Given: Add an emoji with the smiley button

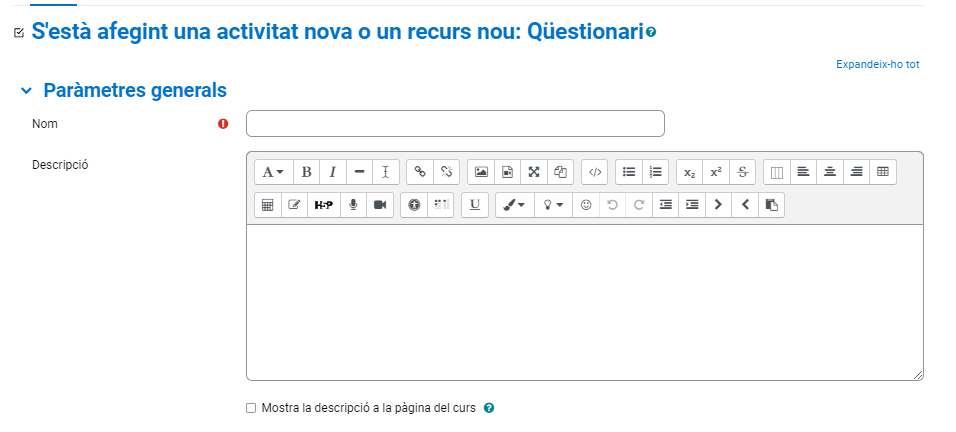Looking at the screenshot, I should coord(586,205).
